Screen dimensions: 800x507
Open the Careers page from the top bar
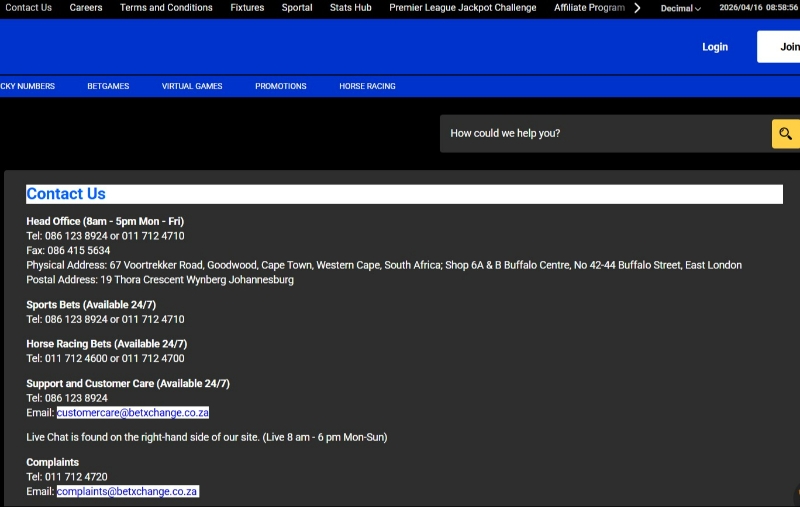pyautogui.click(x=86, y=8)
